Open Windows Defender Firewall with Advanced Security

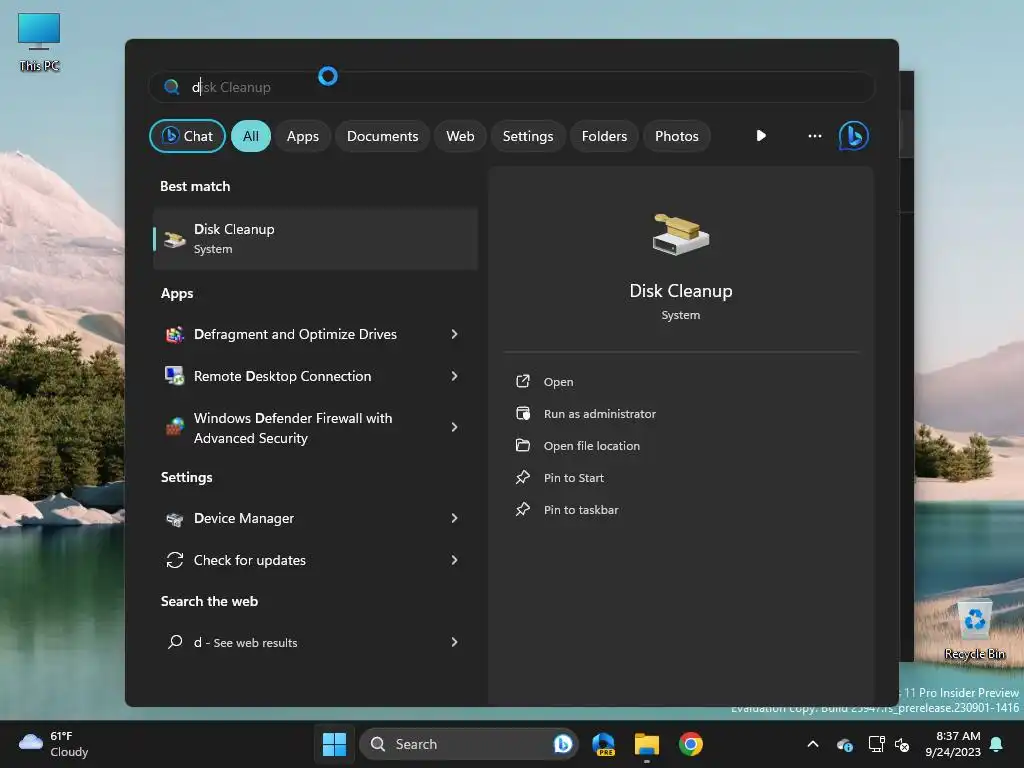315,427
